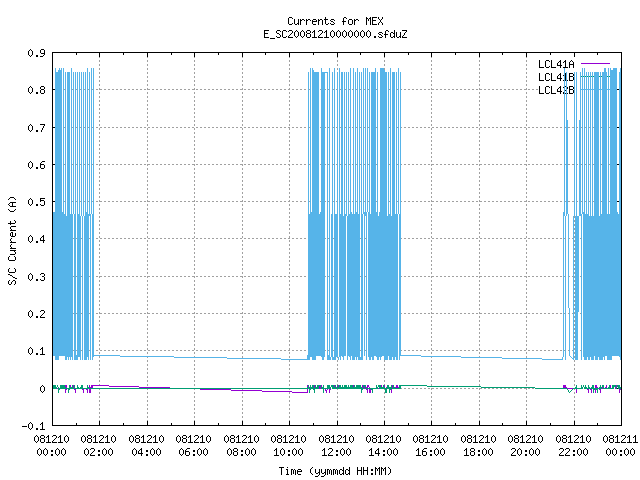Screen dimensions: 640x480
Task: Click the -0.1 y-axis tick label
Action: (x=33, y=426)
